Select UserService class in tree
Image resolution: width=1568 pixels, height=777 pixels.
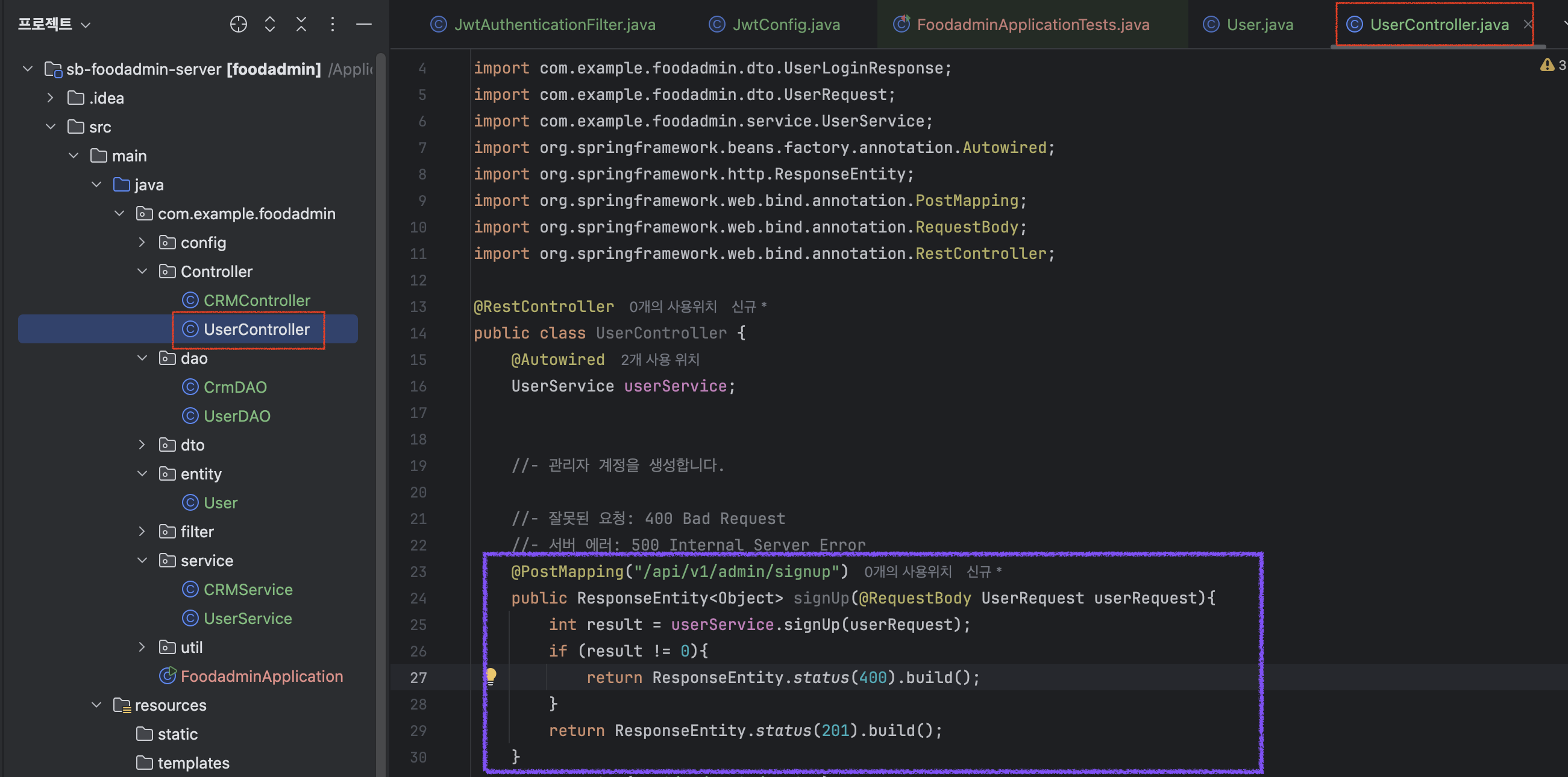tap(248, 618)
